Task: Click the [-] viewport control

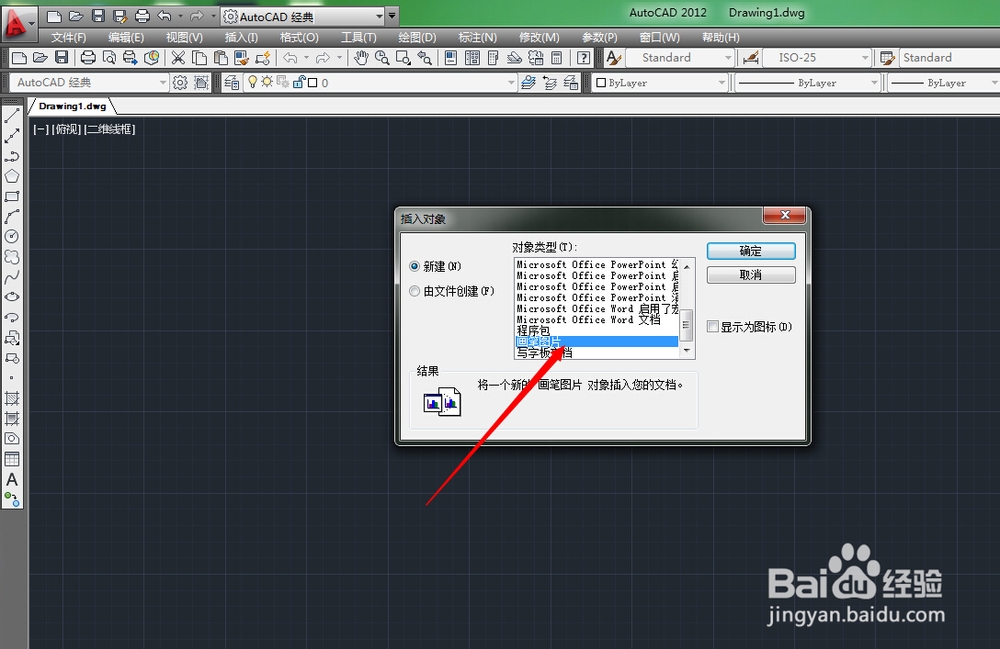Action: click(x=41, y=129)
